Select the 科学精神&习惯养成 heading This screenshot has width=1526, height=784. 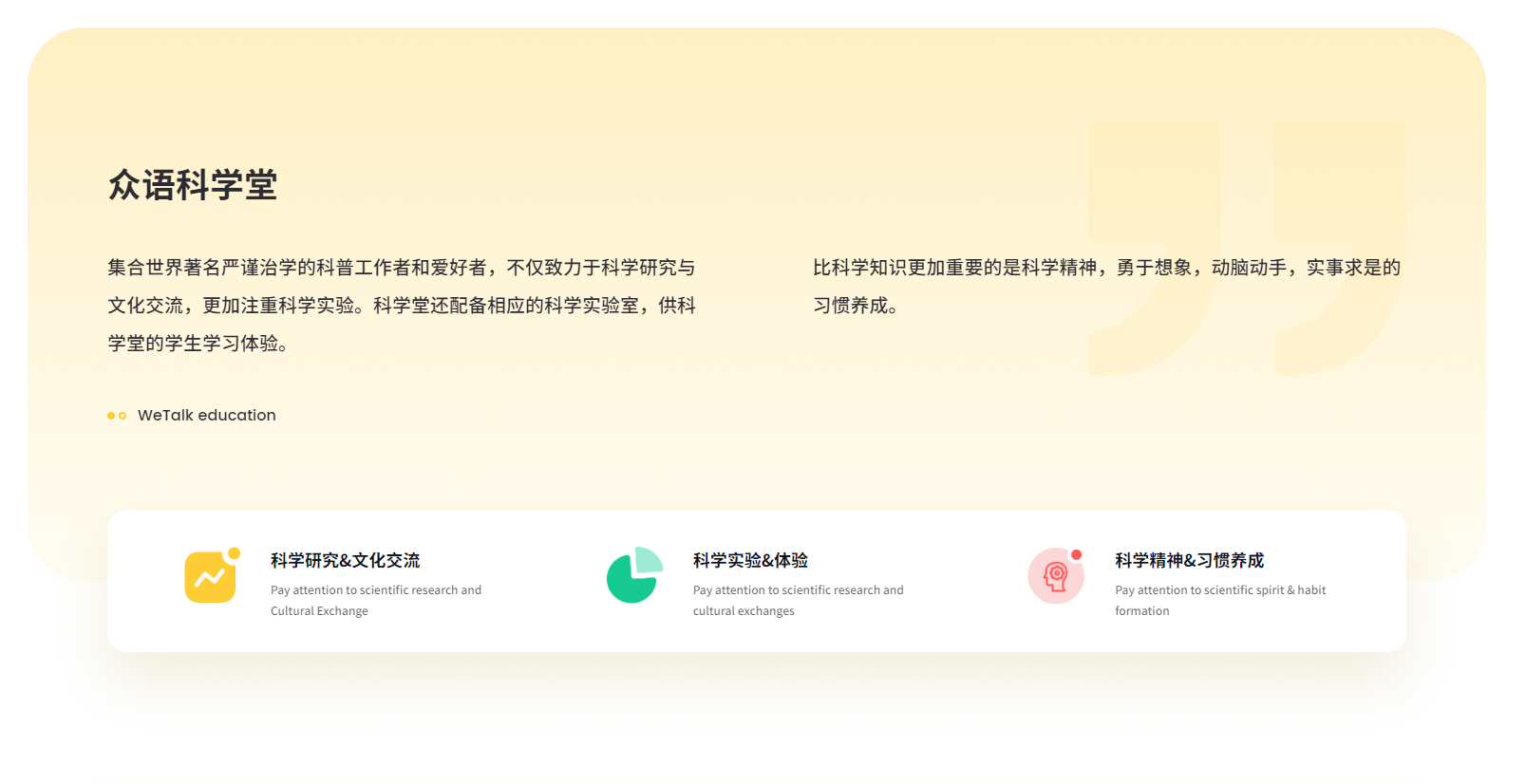click(1189, 560)
